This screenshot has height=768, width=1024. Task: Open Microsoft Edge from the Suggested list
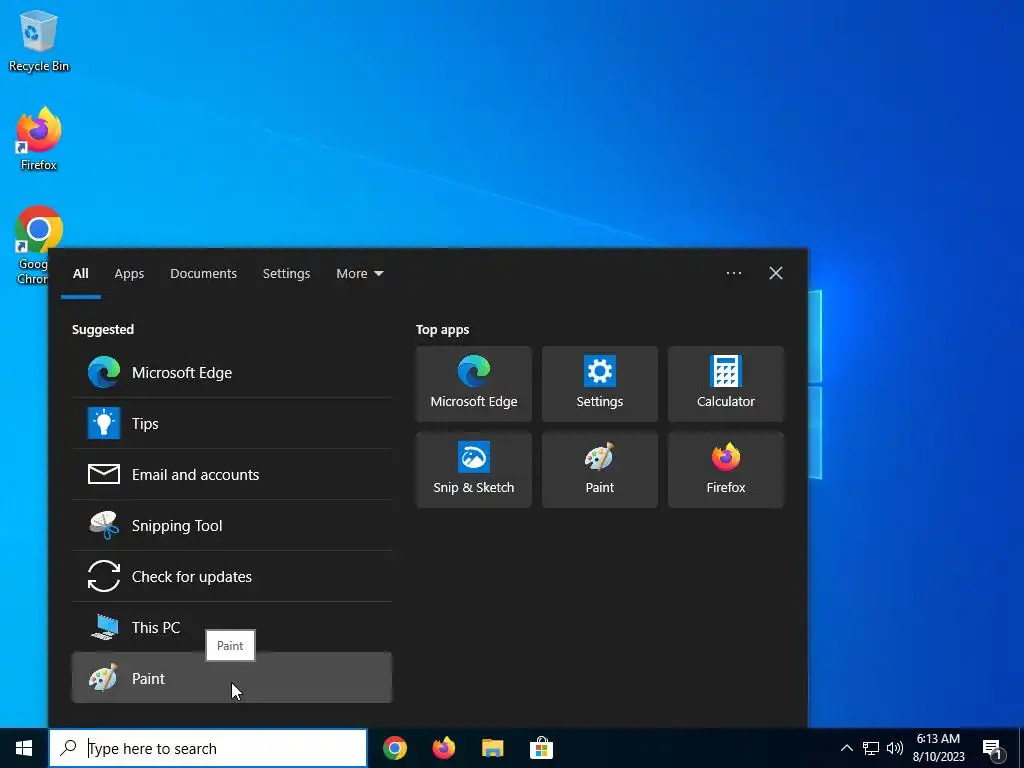click(x=232, y=372)
